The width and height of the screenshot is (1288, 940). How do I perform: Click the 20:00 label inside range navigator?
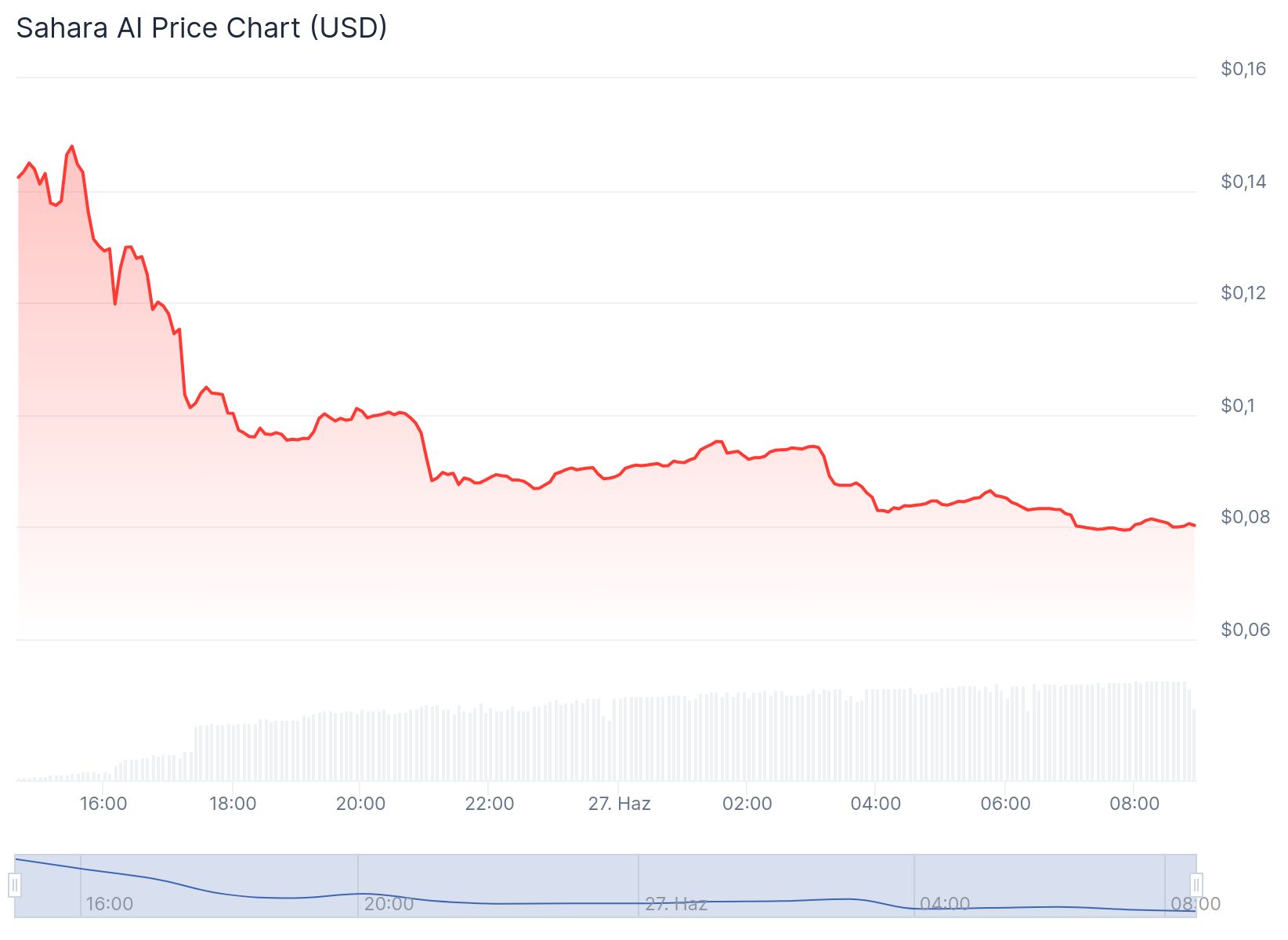[x=389, y=904]
